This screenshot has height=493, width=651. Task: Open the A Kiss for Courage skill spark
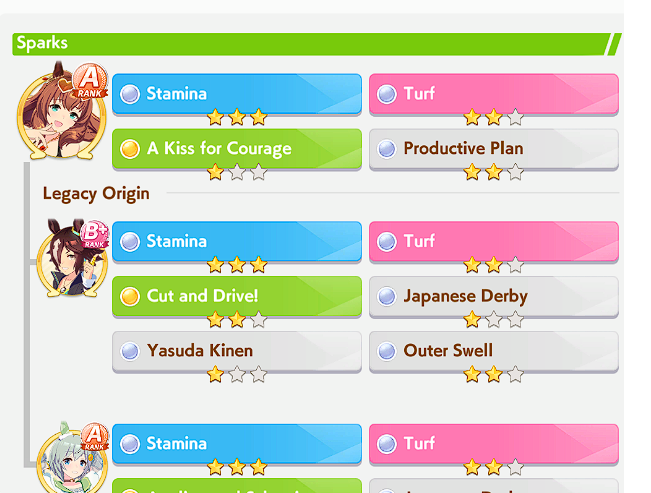[237, 149]
